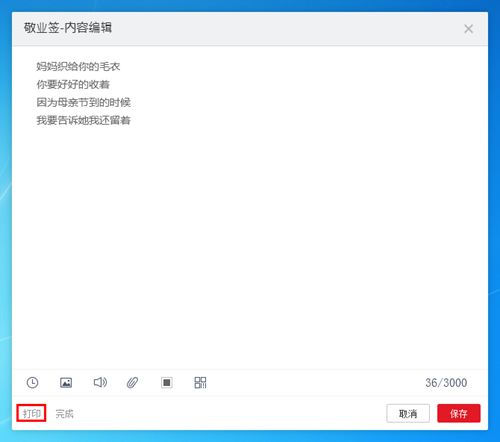Insert a picture using the image icon
Viewport: 500px width, 442px height.
[x=66, y=382]
